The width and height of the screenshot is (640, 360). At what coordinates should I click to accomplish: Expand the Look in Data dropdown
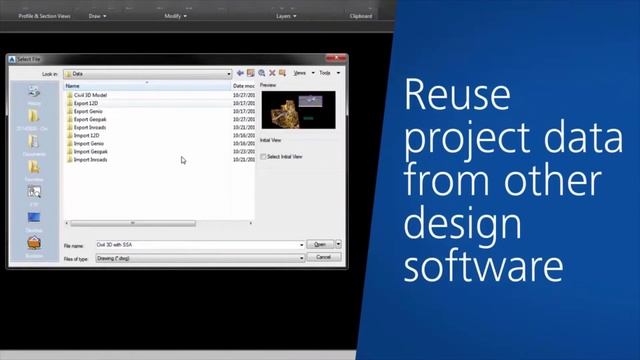click(228, 74)
